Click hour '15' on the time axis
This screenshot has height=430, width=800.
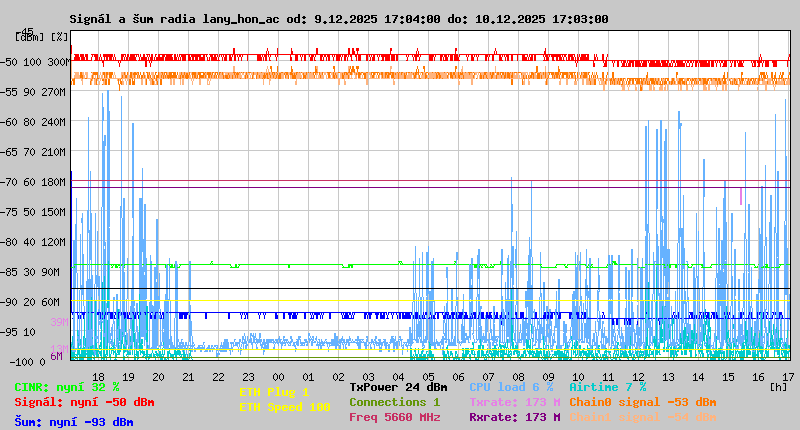[728, 377]
